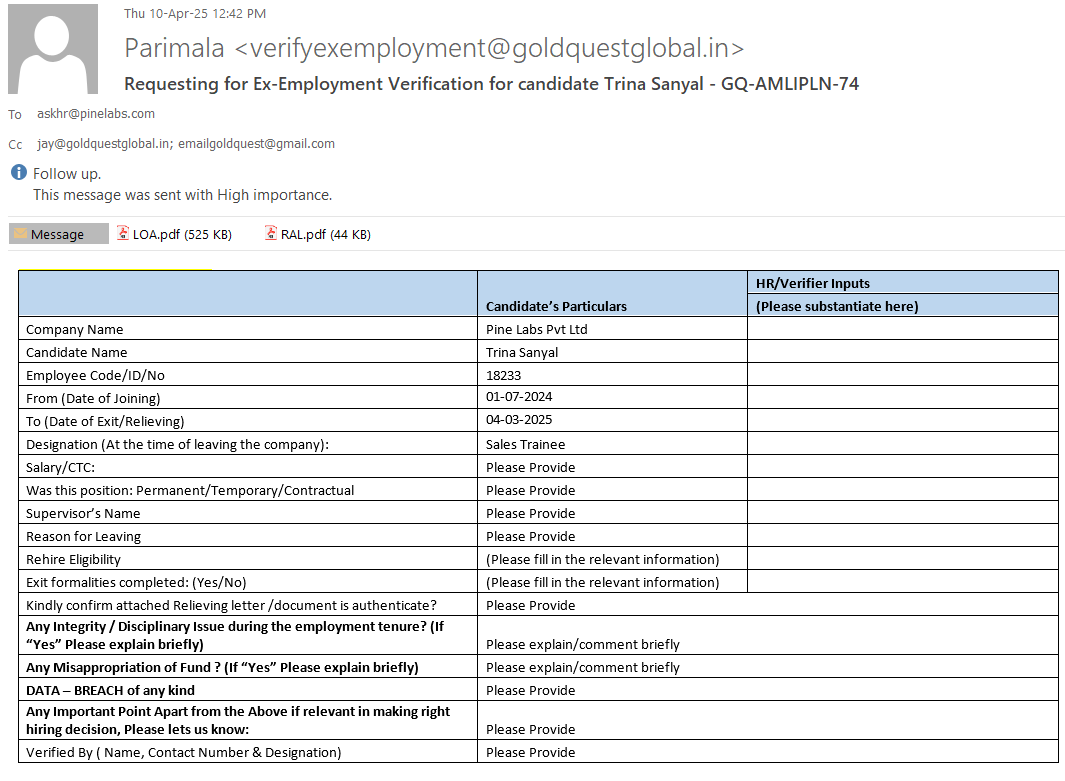Click Cc address emailgoldquest@gmail.com

click(x=257, y=144)
